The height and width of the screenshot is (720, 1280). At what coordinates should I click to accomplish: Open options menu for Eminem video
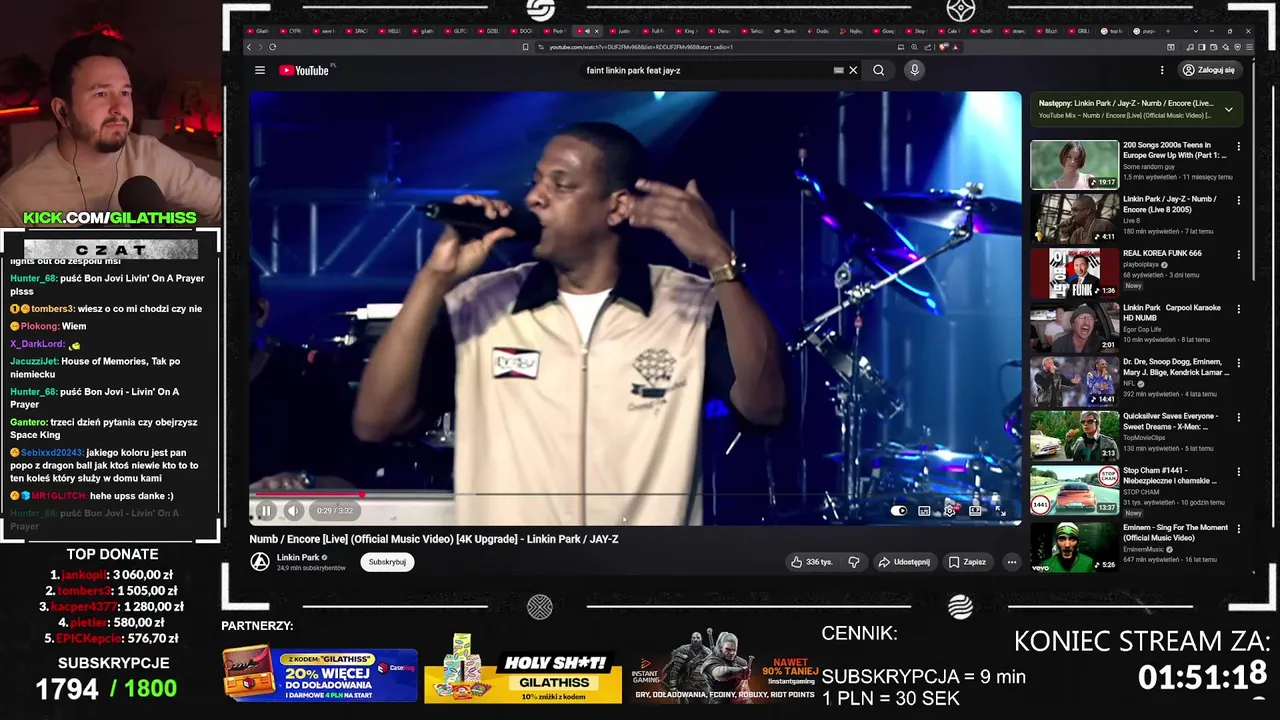1239,528
